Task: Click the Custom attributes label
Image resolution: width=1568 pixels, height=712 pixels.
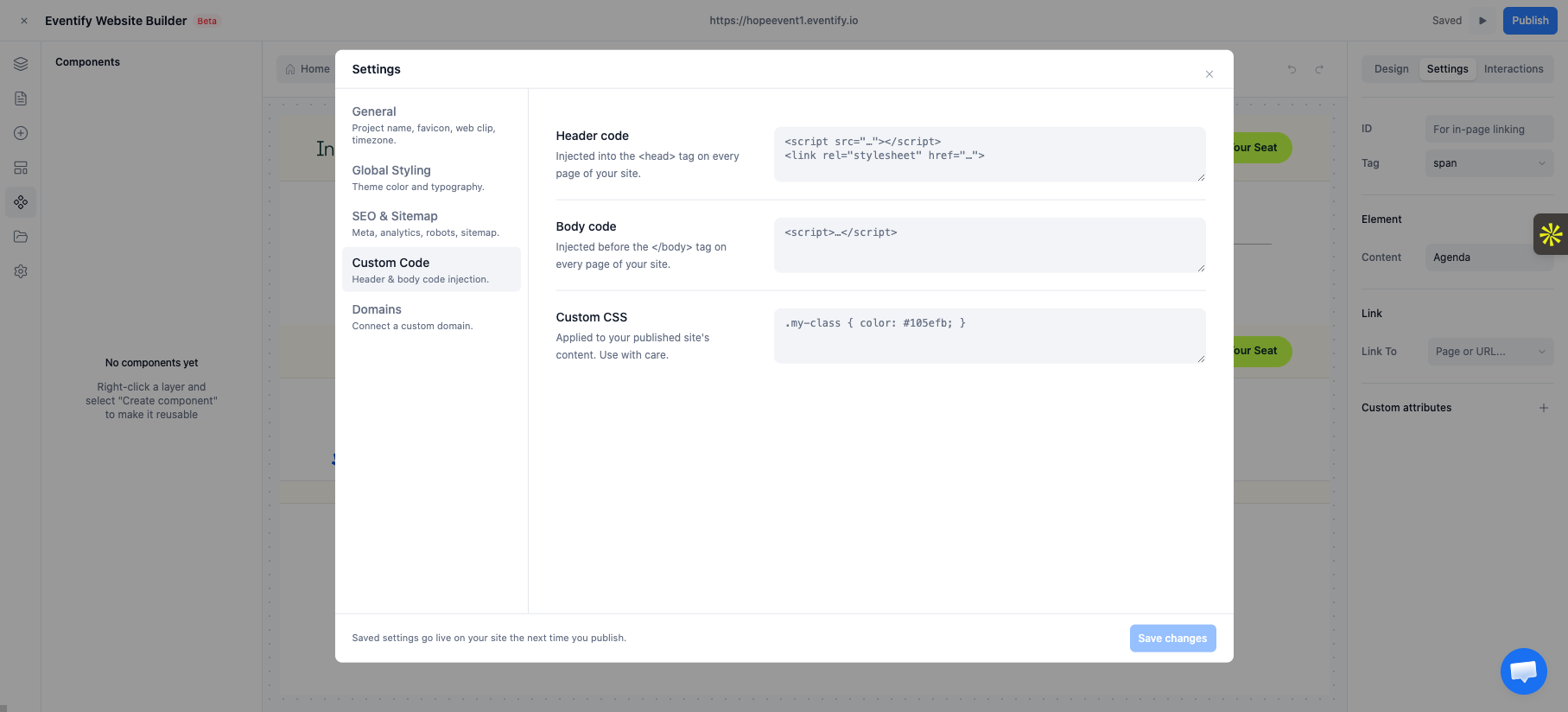Action: tap(1406, 408)
